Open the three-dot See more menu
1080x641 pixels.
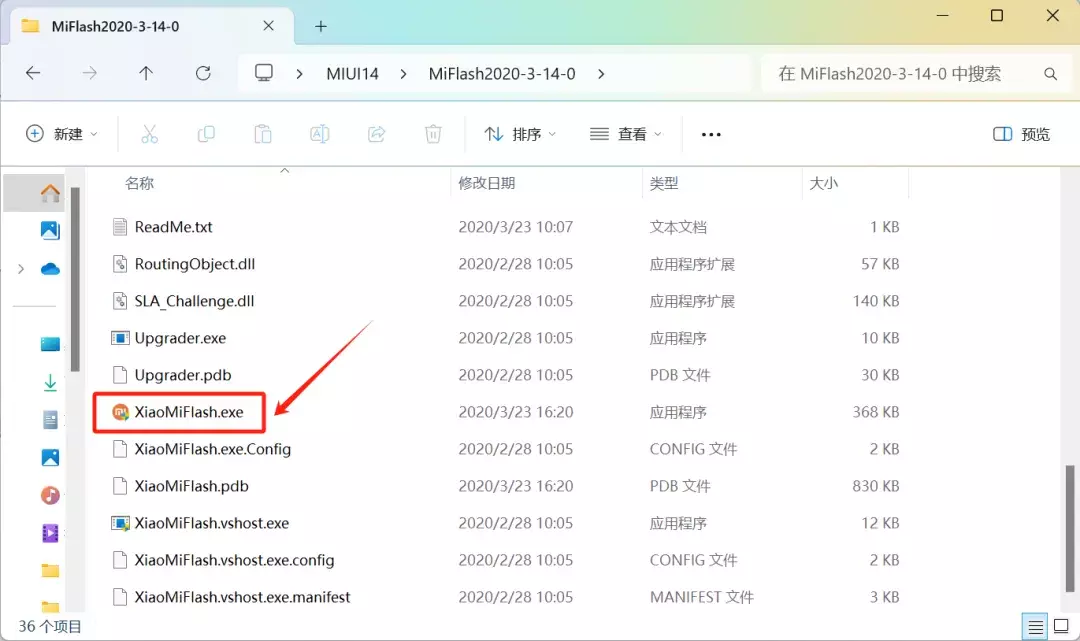tap(711, 134)
